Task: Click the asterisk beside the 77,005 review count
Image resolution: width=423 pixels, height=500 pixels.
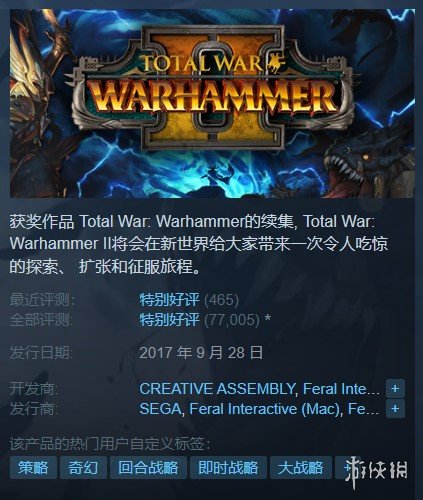Action: click(267, 320)
